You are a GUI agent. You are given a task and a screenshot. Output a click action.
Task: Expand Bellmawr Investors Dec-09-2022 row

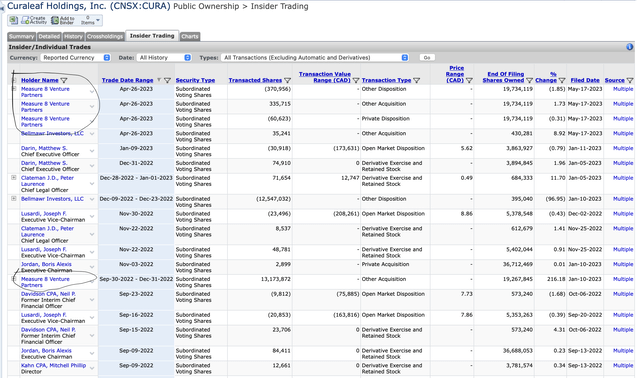(13, 198)
